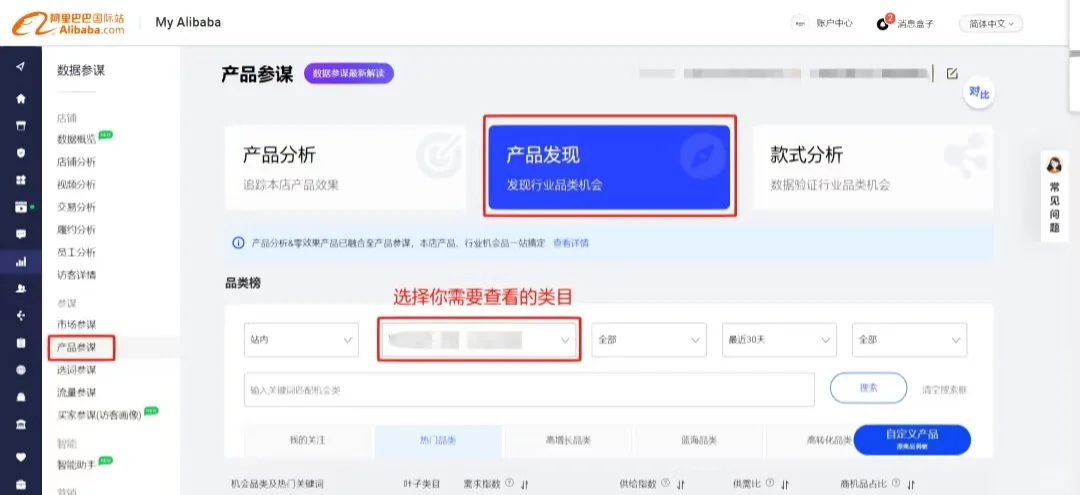Click the bank building icon in left rail
The height and width of the screenshot is (495, 1080).
coord(21,423)
